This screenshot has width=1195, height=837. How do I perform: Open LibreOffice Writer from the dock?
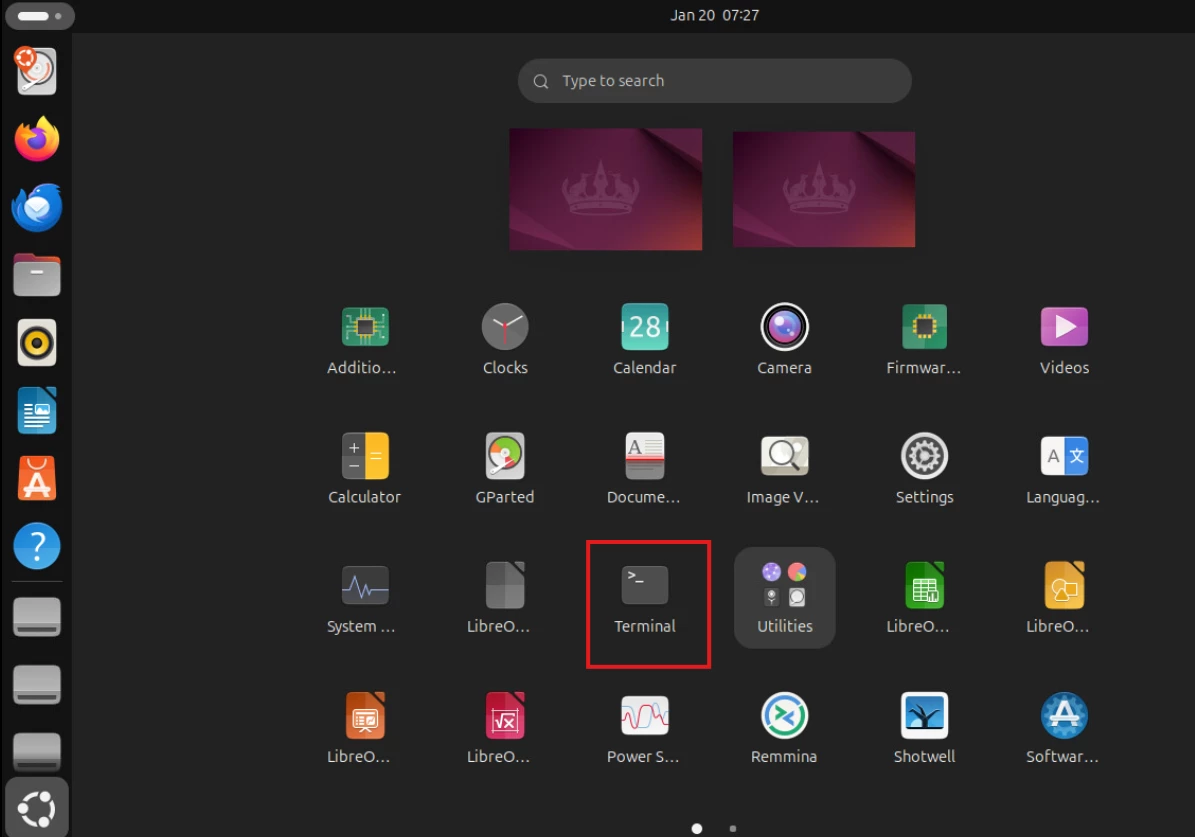(x=37, y=410)
